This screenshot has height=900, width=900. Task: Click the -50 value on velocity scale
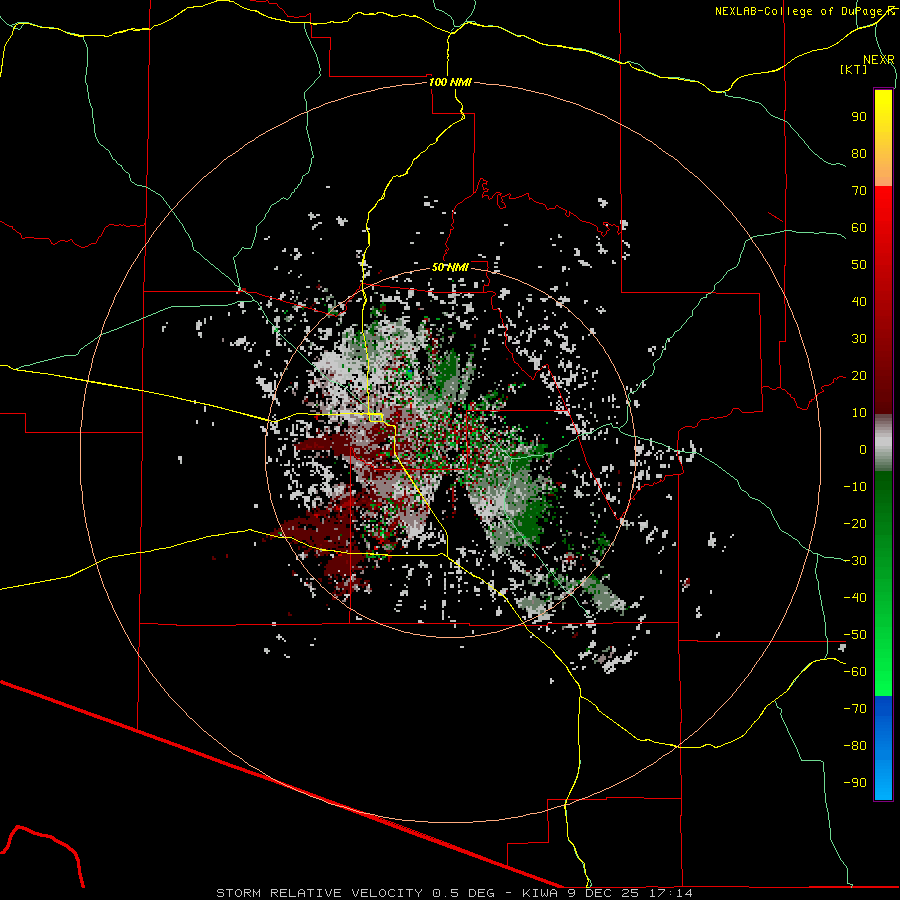click(855, 635)
